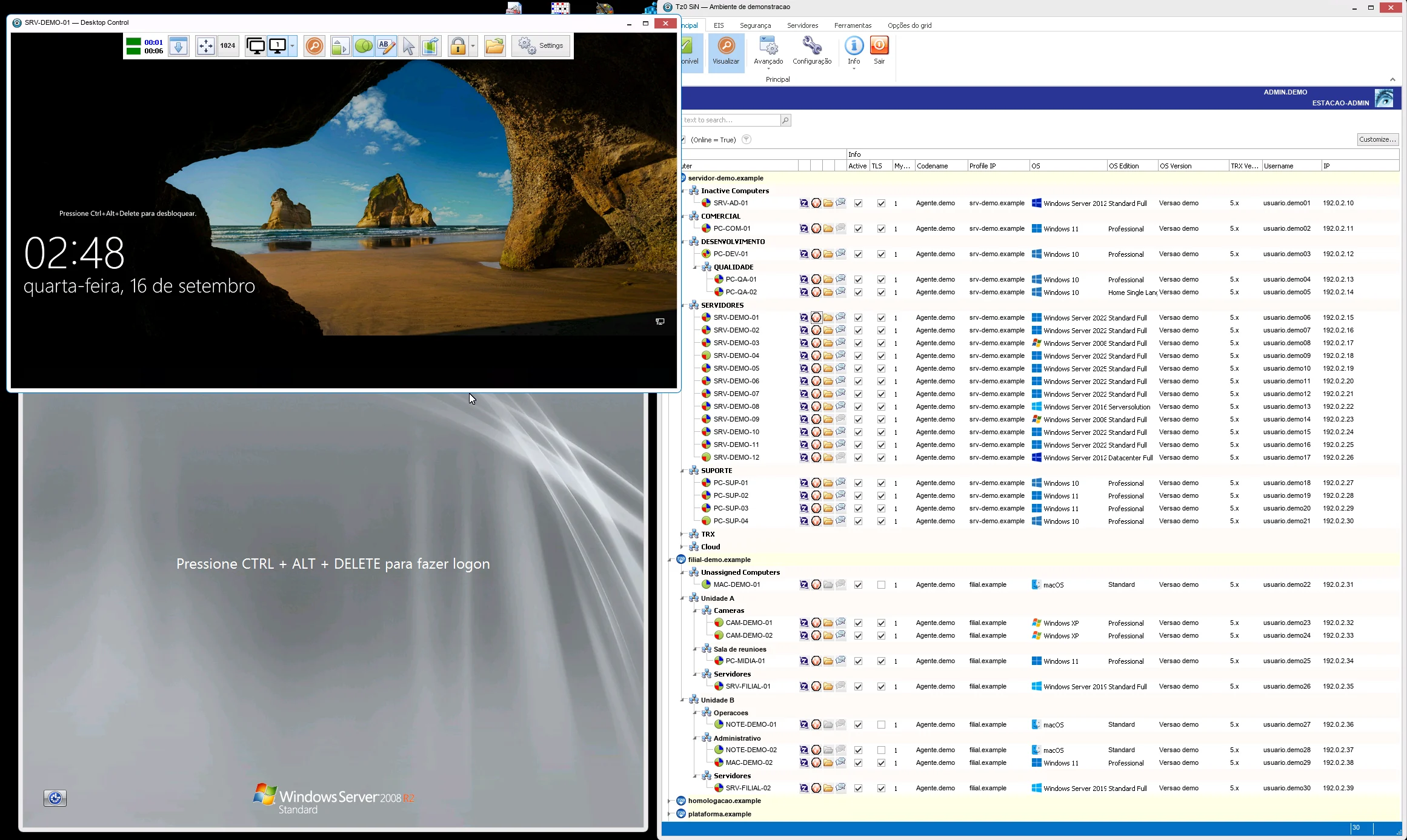Collapse the ribbon with the chevron
This screenshot has height=840, width=1407.
click(1392, 79)
